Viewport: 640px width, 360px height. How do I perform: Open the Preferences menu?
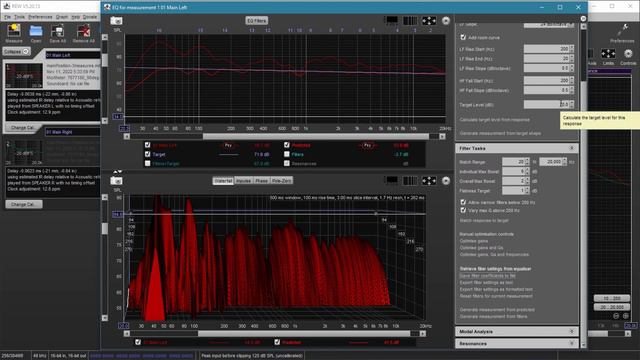pyautogui.click(x=40, y=17)
